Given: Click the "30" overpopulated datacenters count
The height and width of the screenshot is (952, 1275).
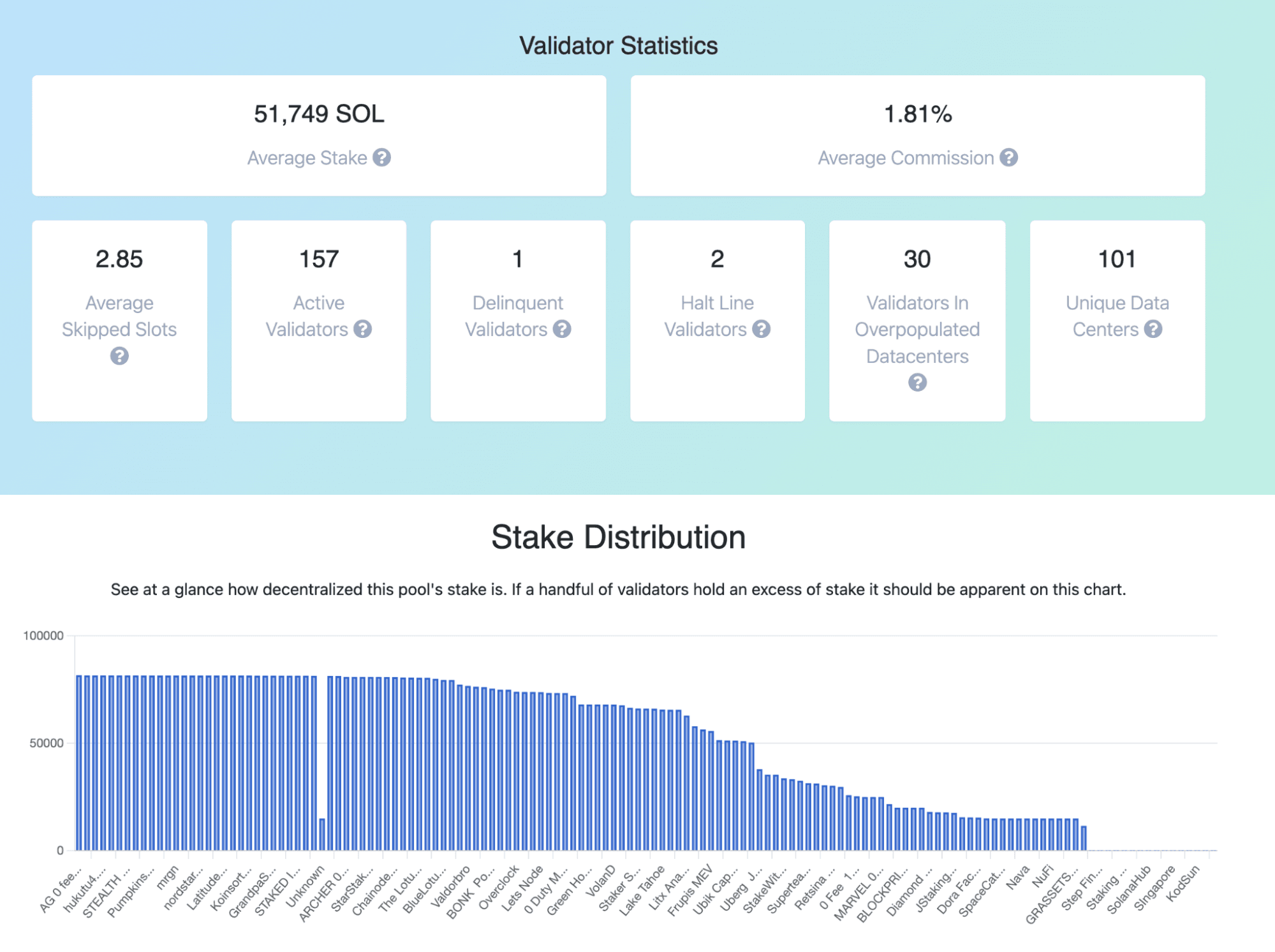Looking at the screenshot, I should [917, 259].
